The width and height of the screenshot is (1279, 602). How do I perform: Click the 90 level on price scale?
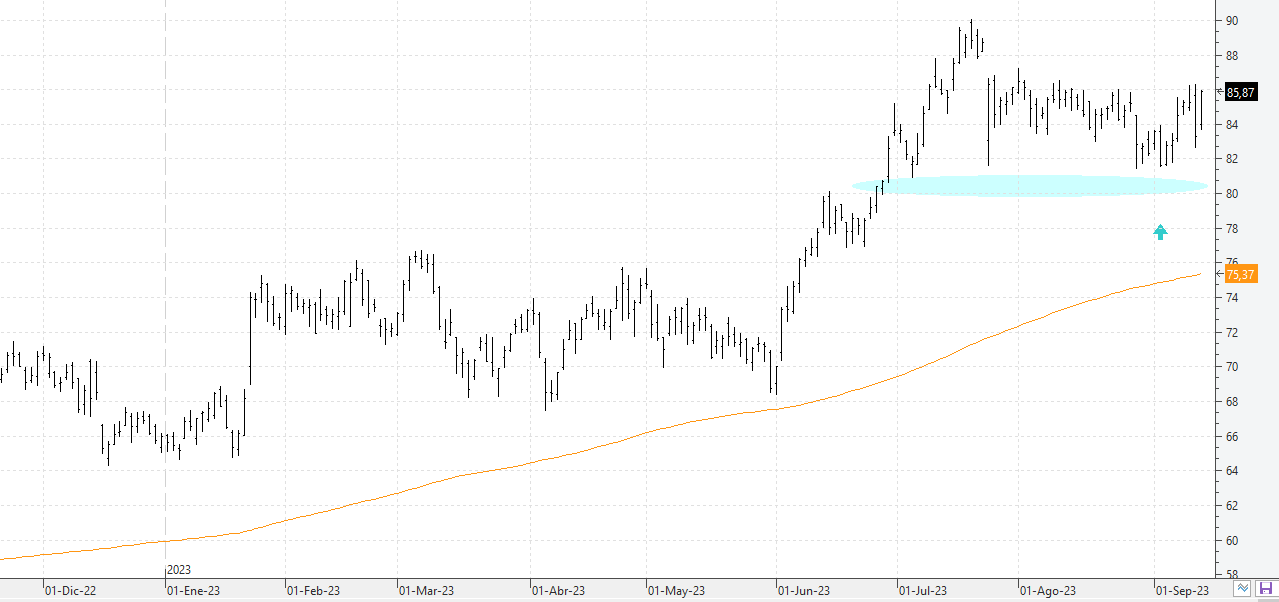coord(1232,21)
